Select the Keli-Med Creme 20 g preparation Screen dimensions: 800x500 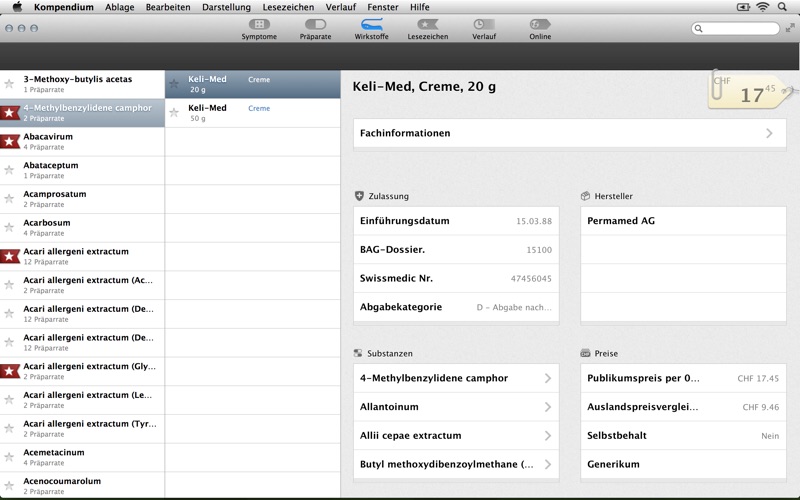tap(253, 84)
